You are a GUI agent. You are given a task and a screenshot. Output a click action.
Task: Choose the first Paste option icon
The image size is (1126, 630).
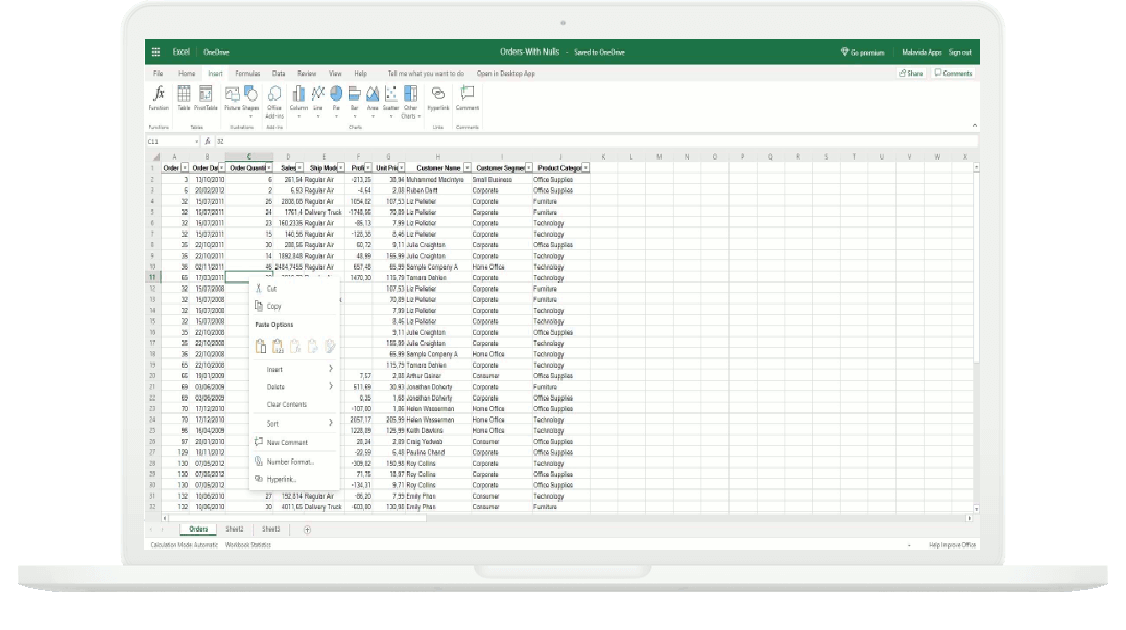point(261,346)
